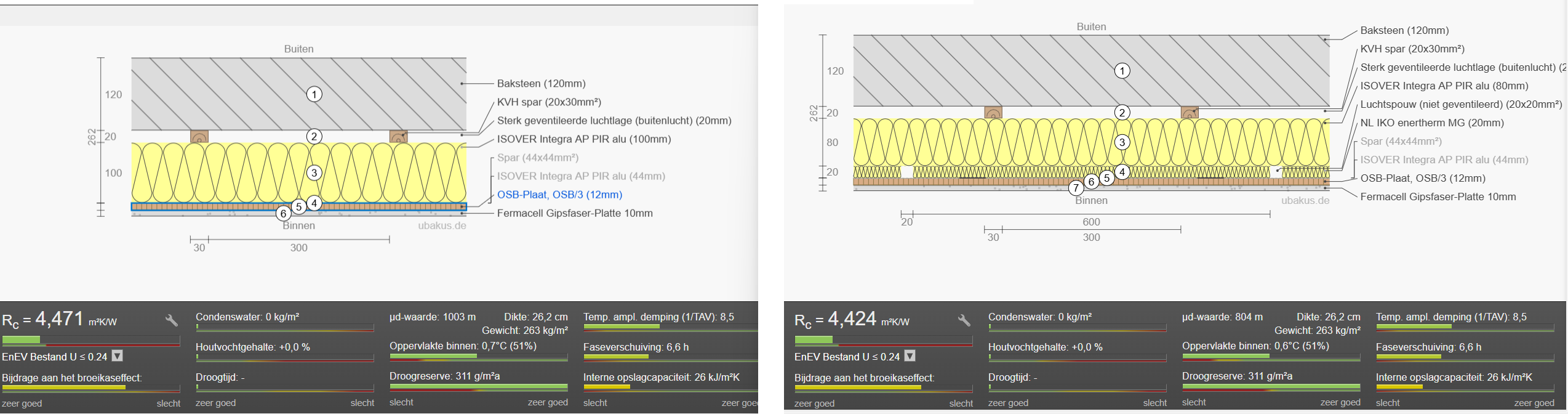Viewport: 1568px width, 414px height.
Task: Click Houtvochtgehalte: +0,0 % in left panel
Action: 253,347
